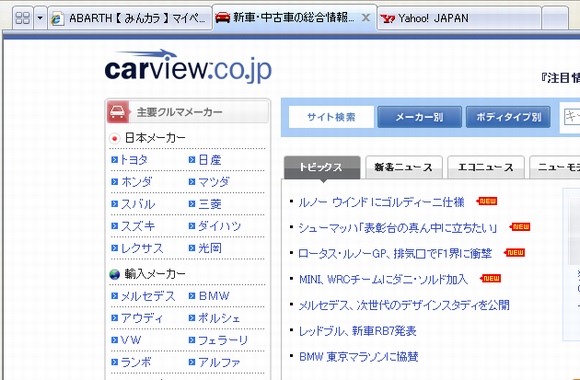Select the メーカー別 button
This screenshot has width=580, height=380.
(x=419, y=117)
